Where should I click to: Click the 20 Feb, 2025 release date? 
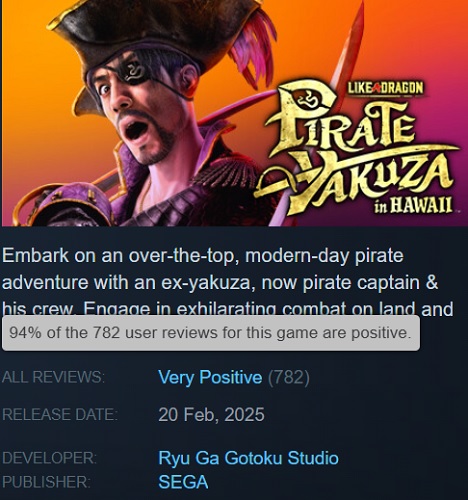click(x=211, y=414)
